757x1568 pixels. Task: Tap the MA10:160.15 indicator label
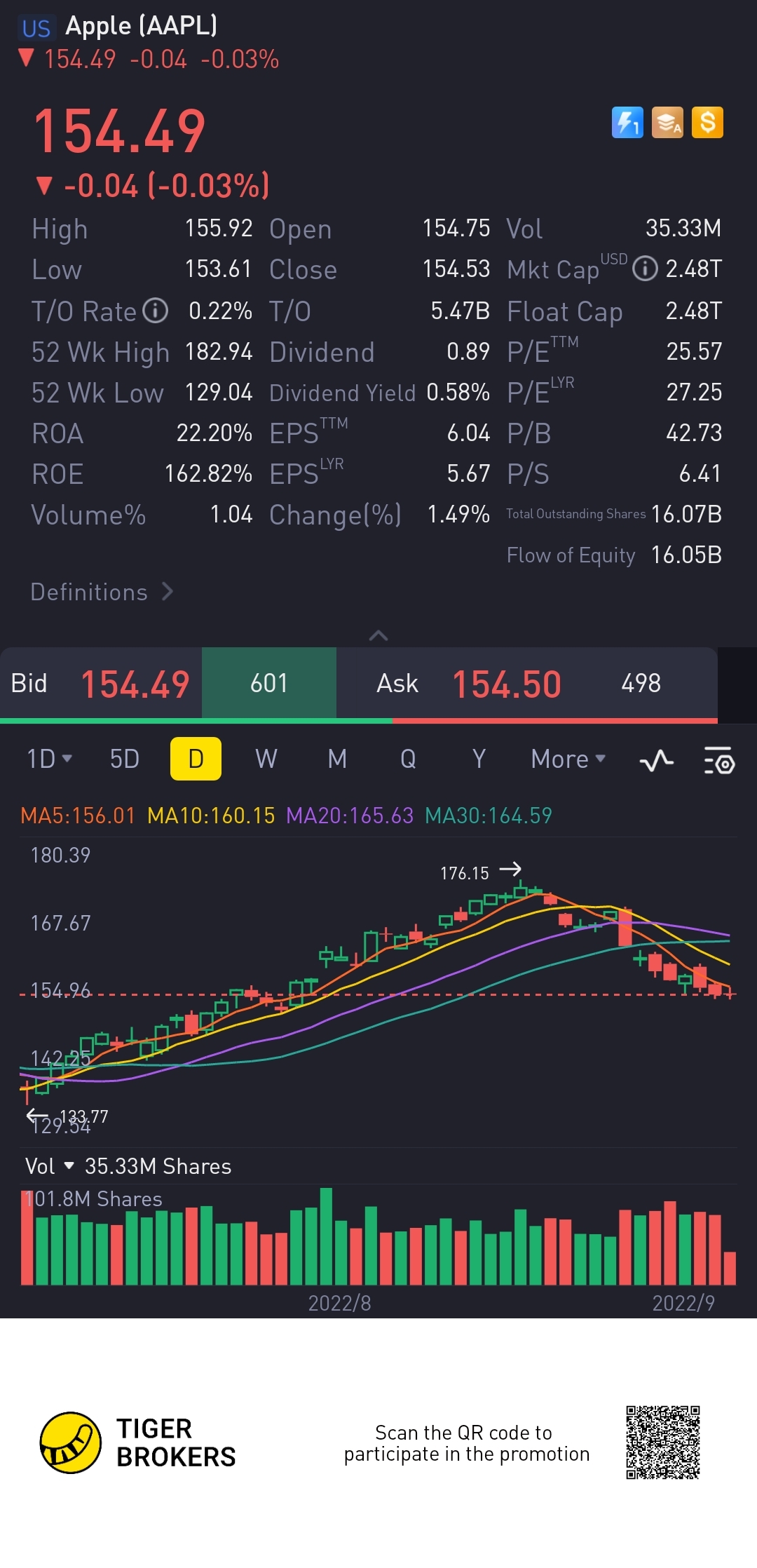[211, 816]
